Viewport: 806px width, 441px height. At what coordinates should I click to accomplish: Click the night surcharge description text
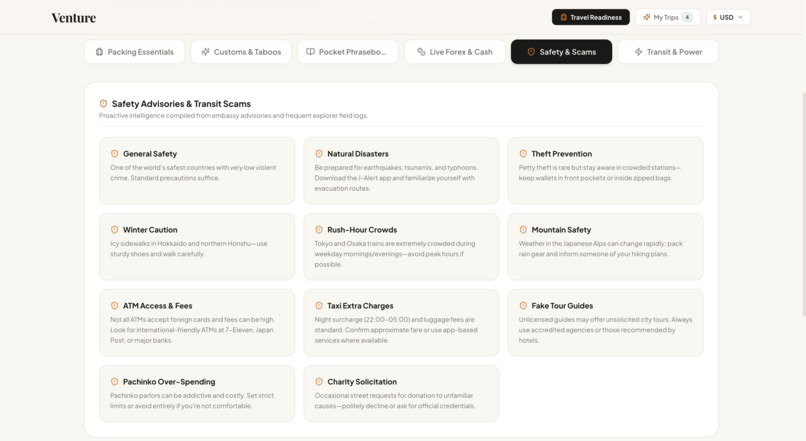click(x=396, y=330)
